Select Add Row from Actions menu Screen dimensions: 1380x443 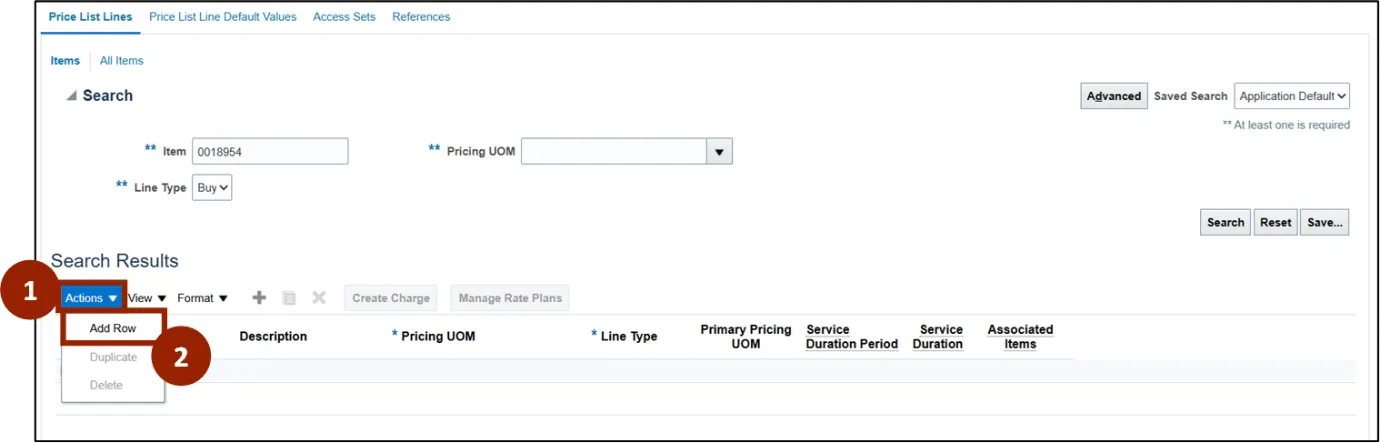tap(113, 328)
